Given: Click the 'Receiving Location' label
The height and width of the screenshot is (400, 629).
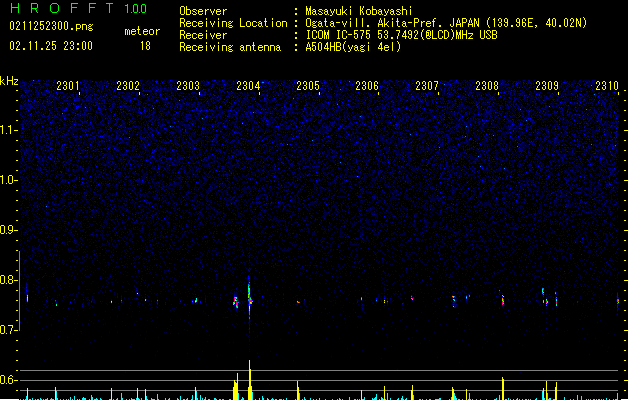Looking at the screenshot, I should 233,23.
